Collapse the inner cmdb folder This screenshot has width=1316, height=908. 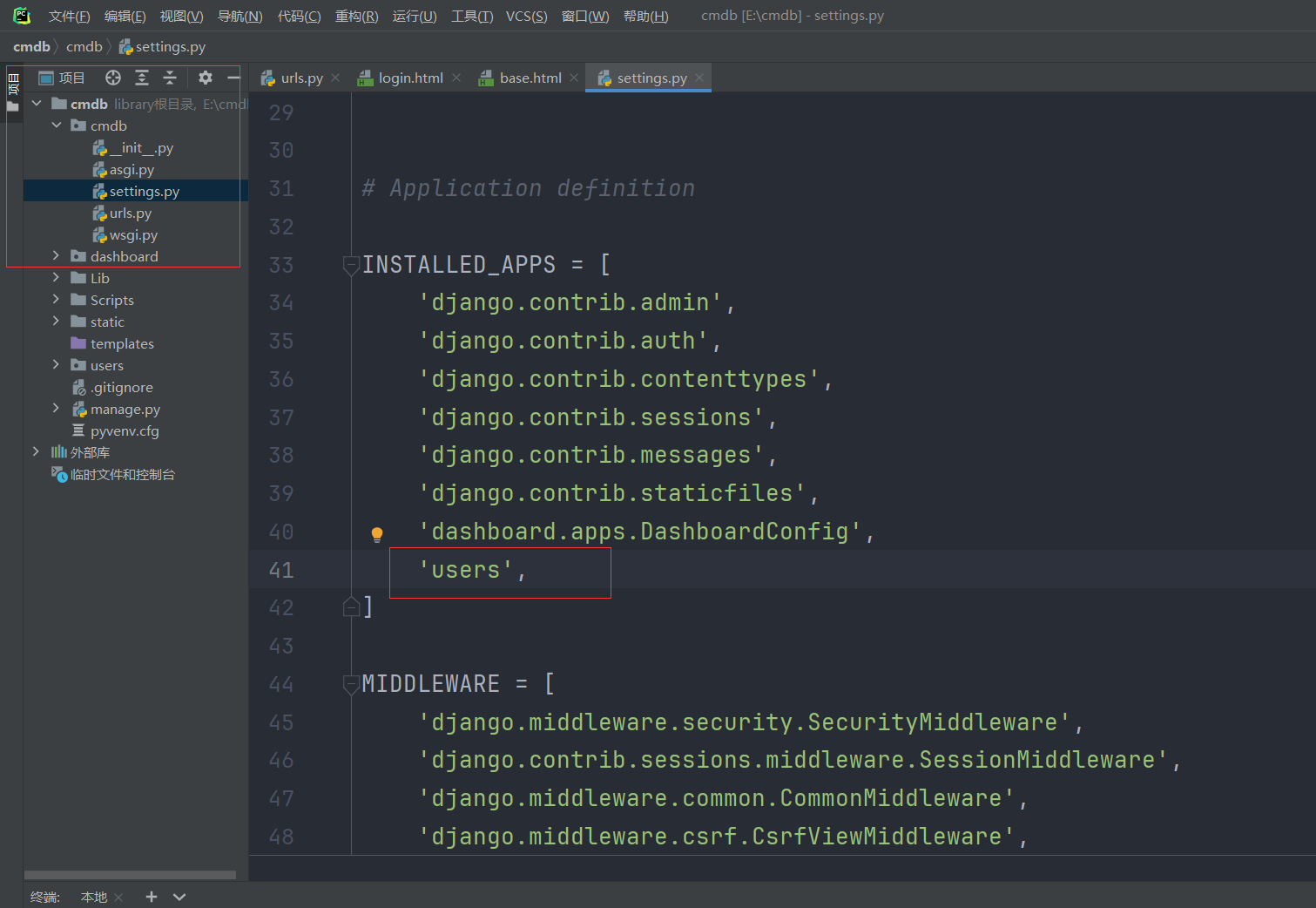(57, 125)
